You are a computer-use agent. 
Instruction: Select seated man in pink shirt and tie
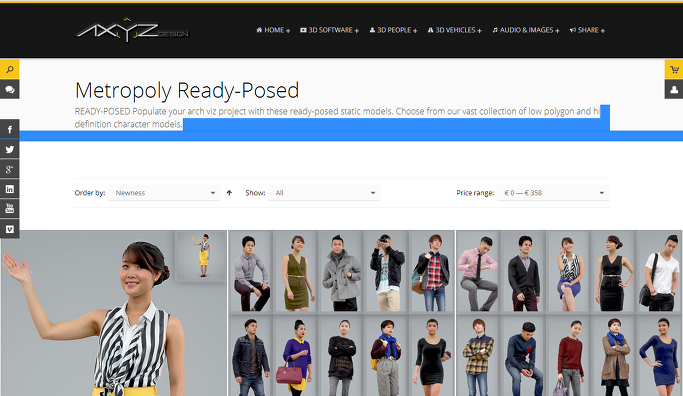(478, 271)
